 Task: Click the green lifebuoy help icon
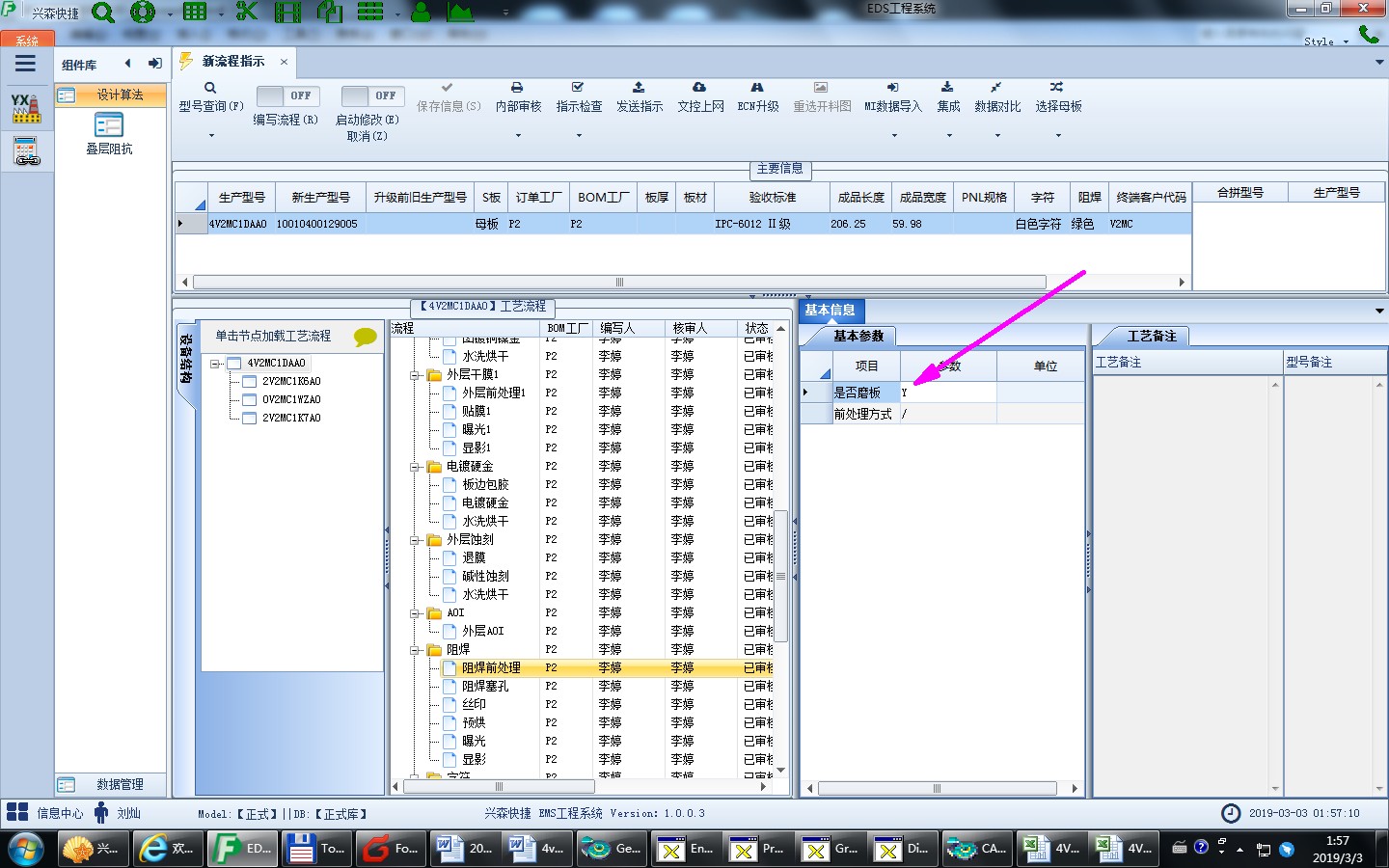click(143, 13)
